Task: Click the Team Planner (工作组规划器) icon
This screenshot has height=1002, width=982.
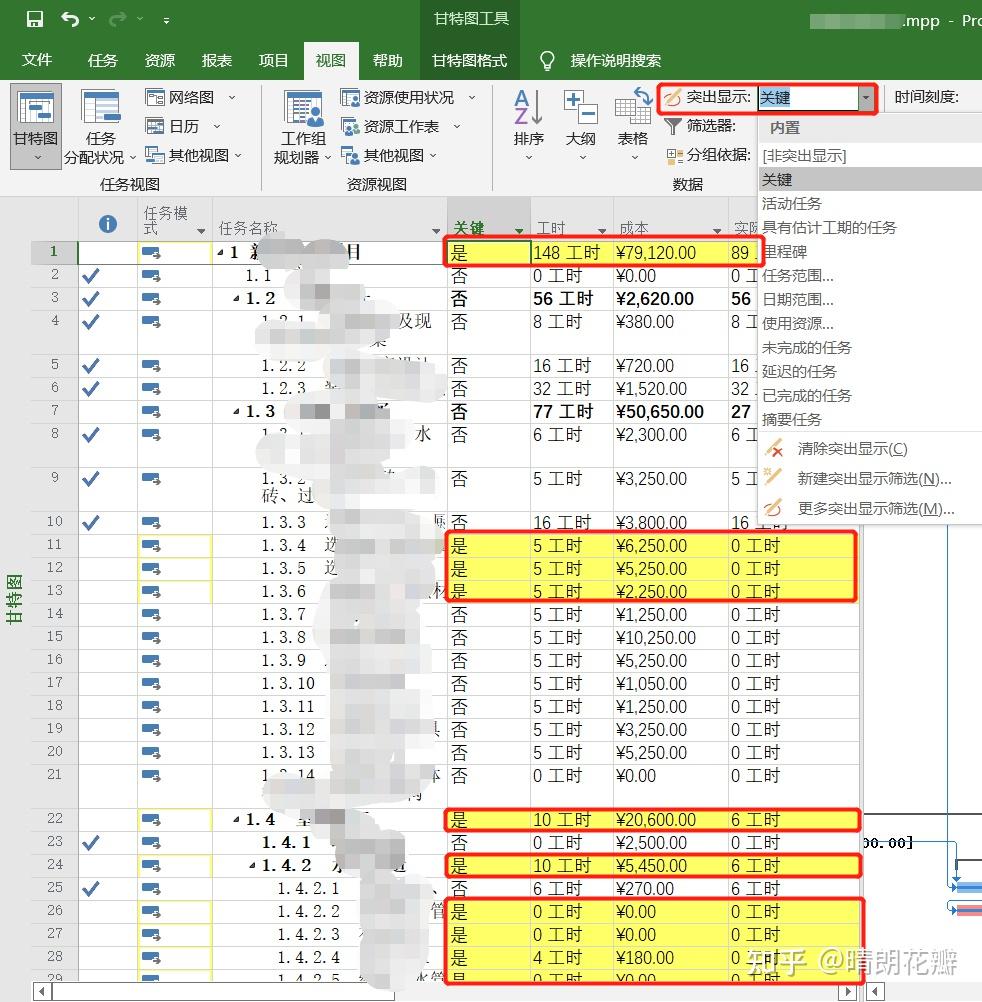Action: click(303, 107)
